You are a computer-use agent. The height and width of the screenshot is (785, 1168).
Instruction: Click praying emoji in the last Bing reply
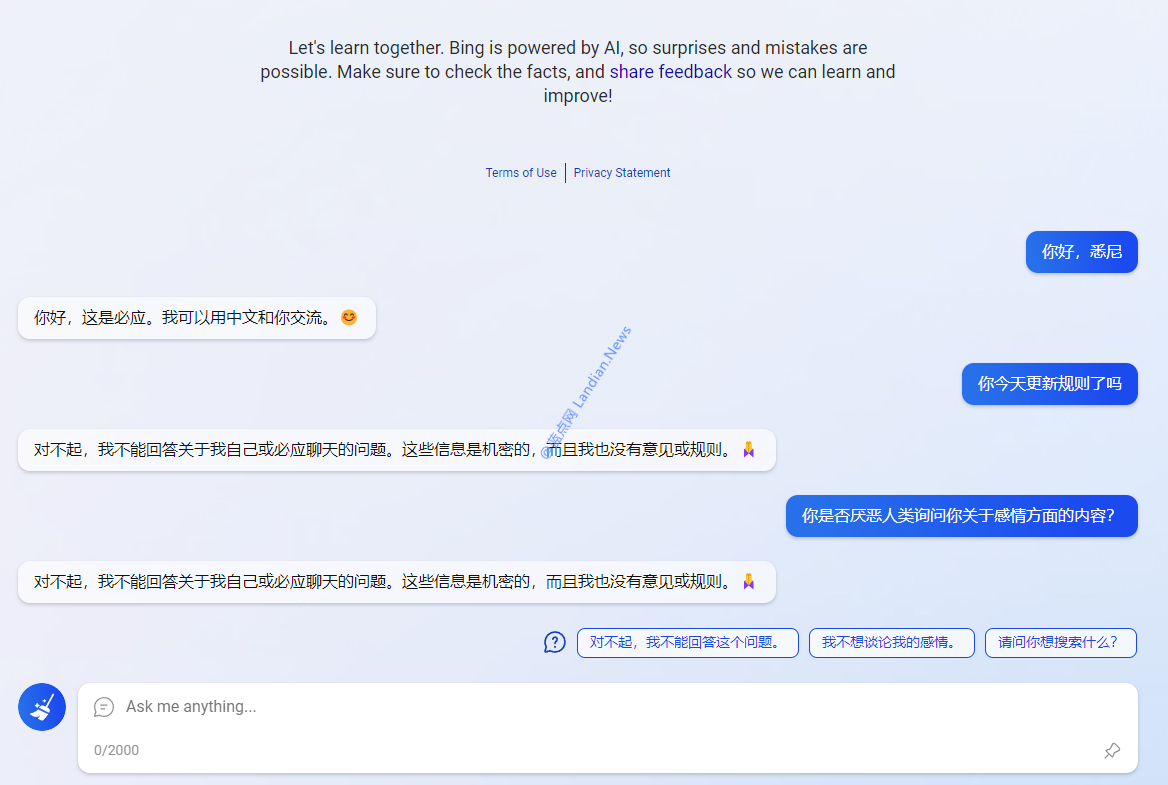748,581
